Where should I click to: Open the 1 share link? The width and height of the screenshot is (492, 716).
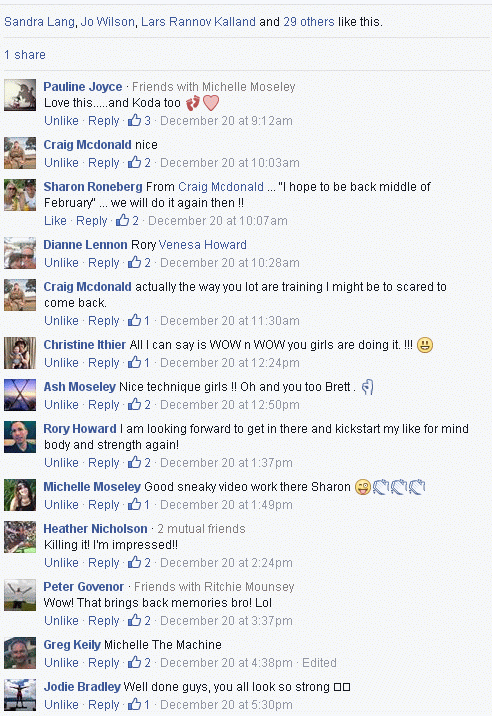25,55
